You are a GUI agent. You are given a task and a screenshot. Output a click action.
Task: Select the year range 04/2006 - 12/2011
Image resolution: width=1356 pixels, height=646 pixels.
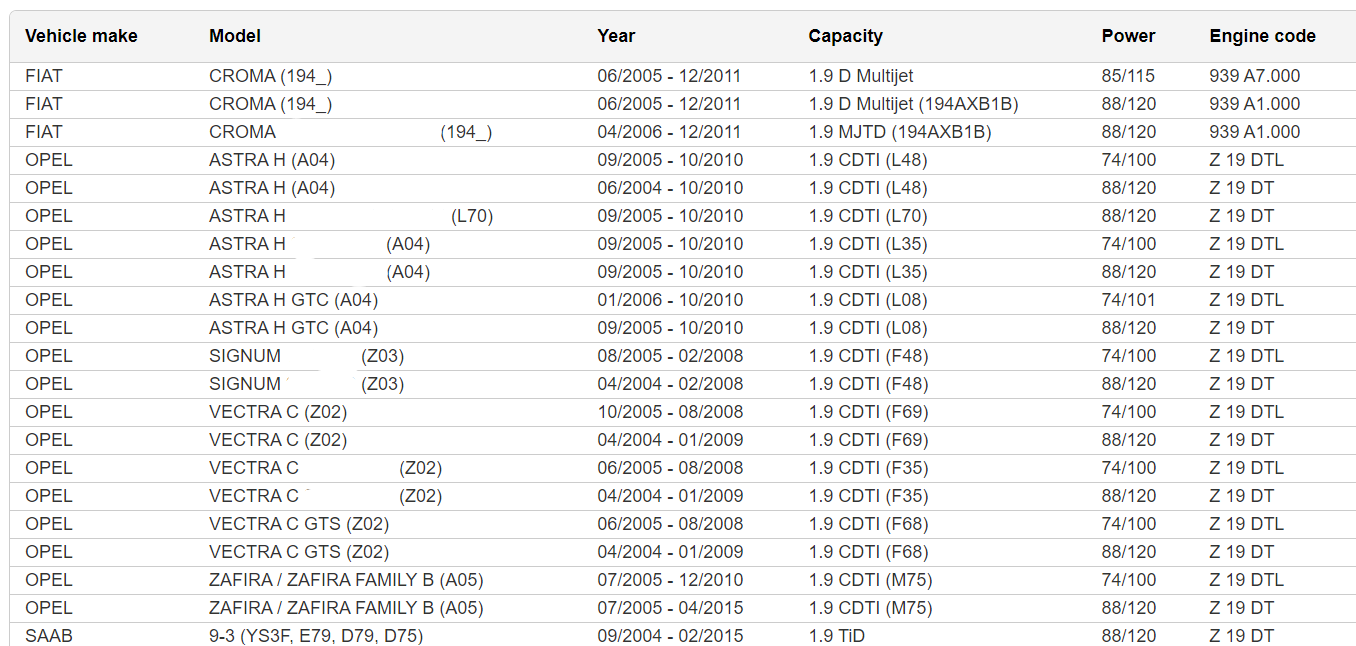pyautogui.click(x=669, y=132)
